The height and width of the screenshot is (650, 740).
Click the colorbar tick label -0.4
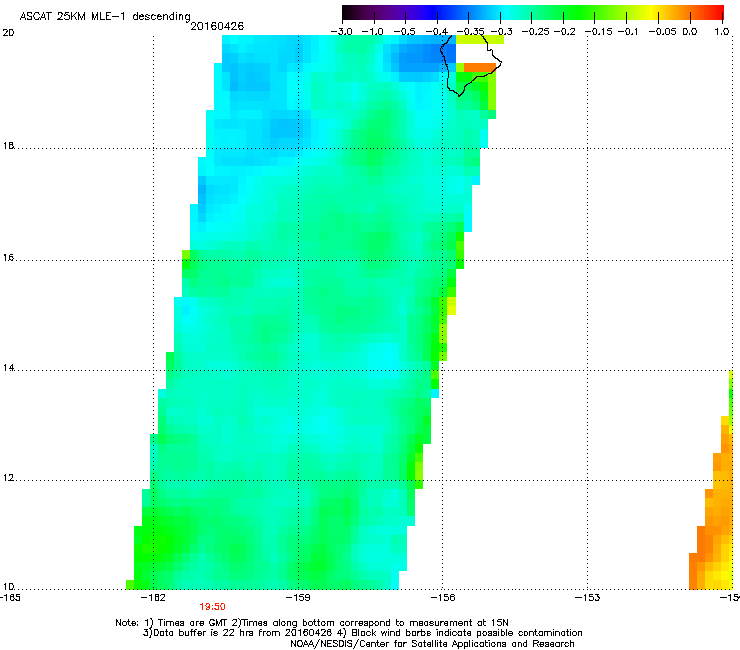tap(437, 32)
